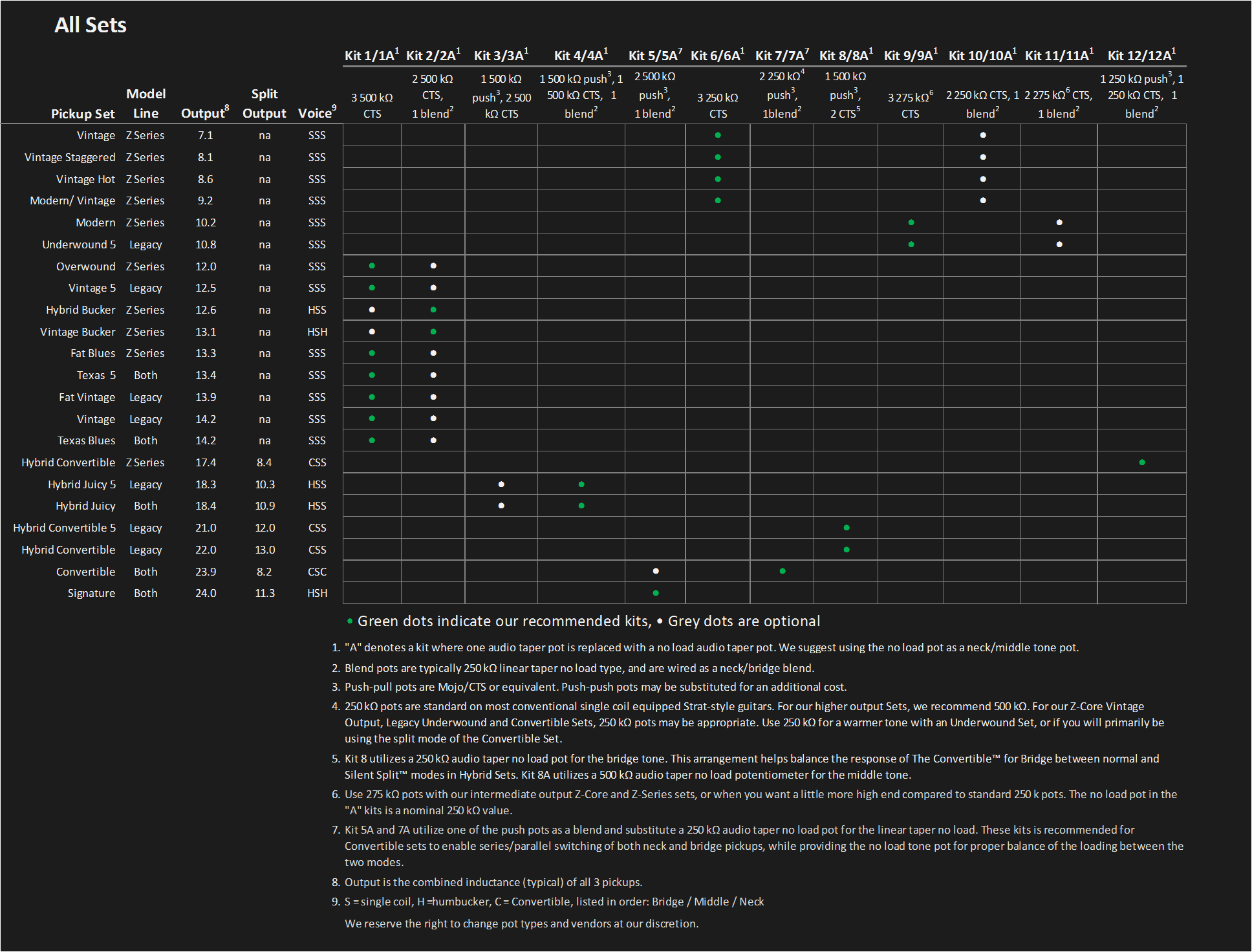
Task: Click the '3 275 kΩ CTS' kit description
Action: coord(911,105)
